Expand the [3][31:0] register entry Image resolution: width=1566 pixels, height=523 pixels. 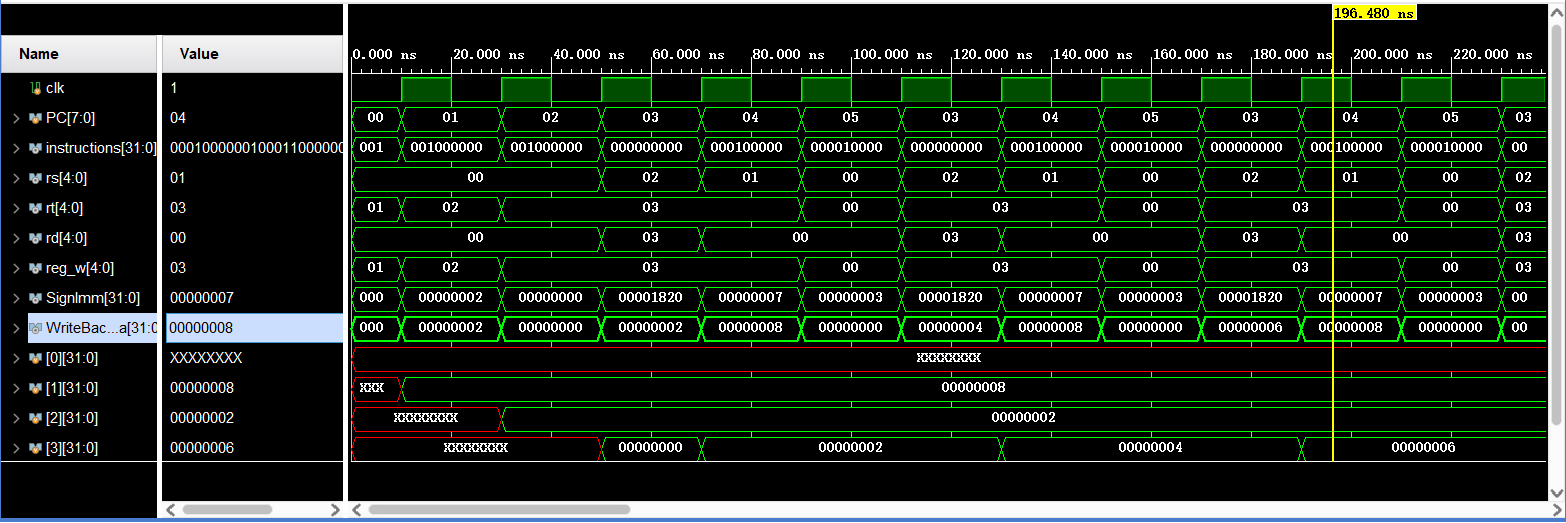pos(15,448)
